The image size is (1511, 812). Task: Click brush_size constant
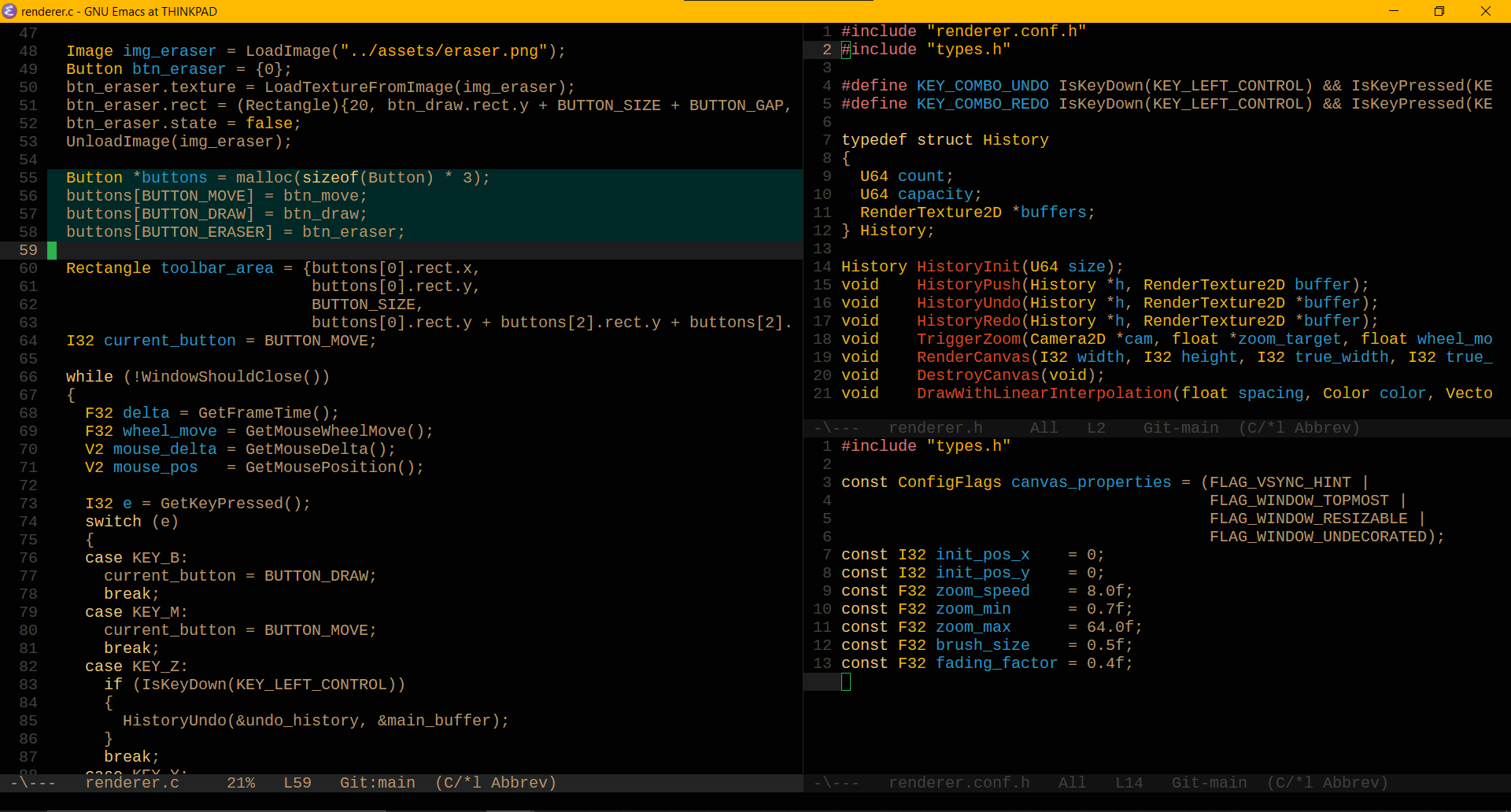coord(983,645)
